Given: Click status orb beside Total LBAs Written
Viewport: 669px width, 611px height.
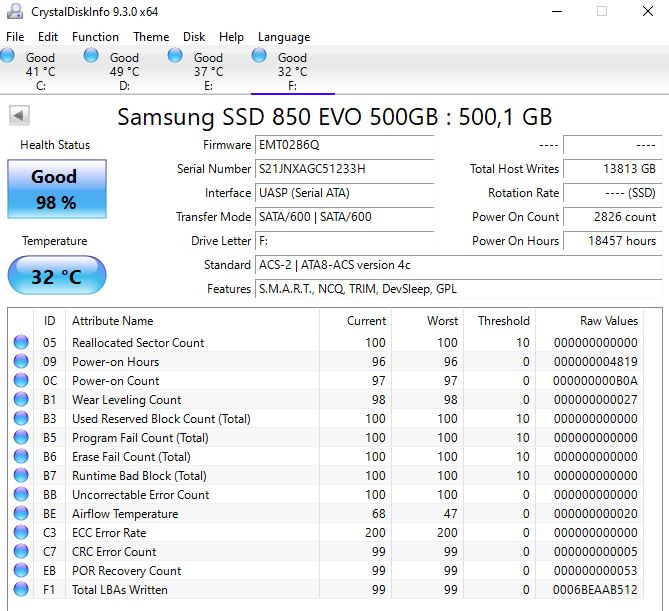Looking at the screenshot, I should coord(21,590).
